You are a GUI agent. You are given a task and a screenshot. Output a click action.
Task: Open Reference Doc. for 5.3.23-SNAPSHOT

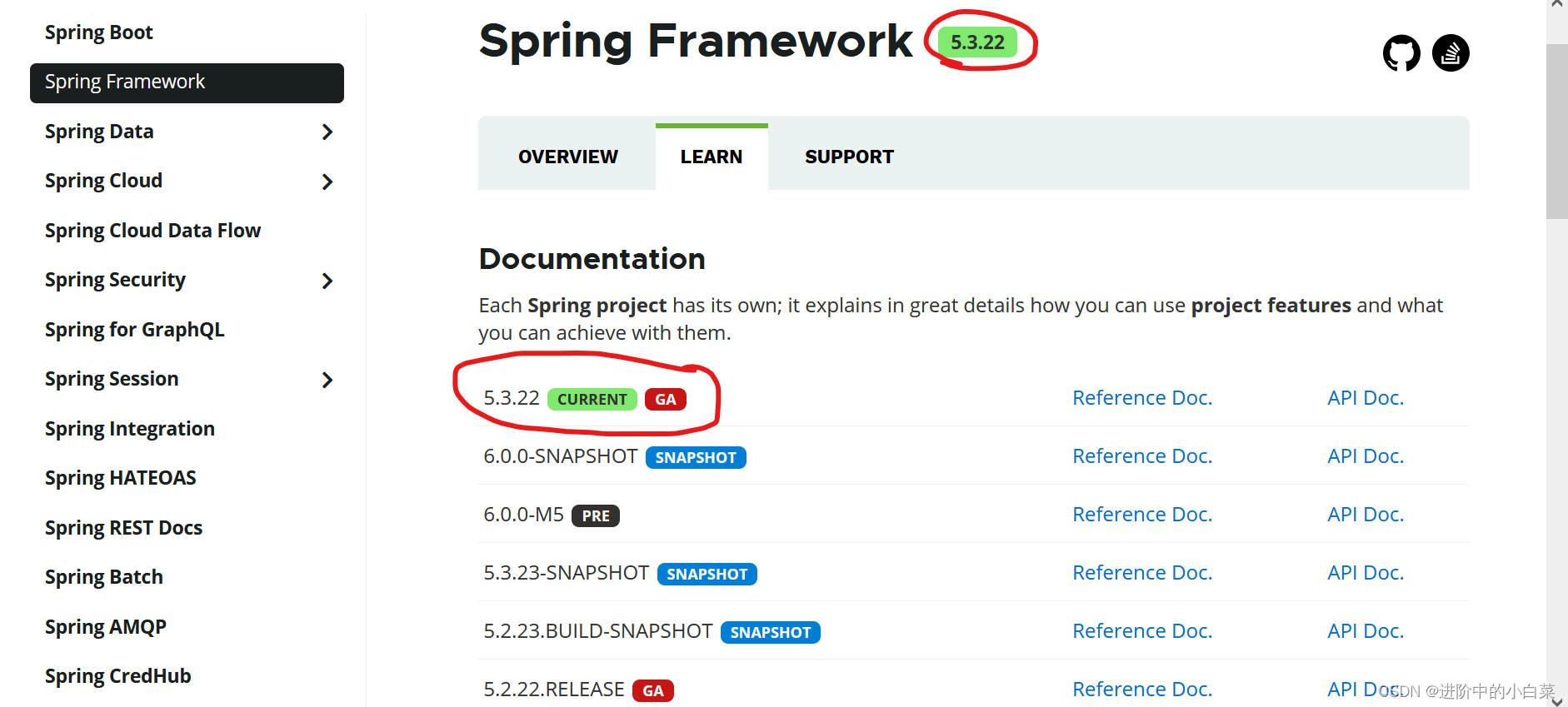(x=1142, y=573)
